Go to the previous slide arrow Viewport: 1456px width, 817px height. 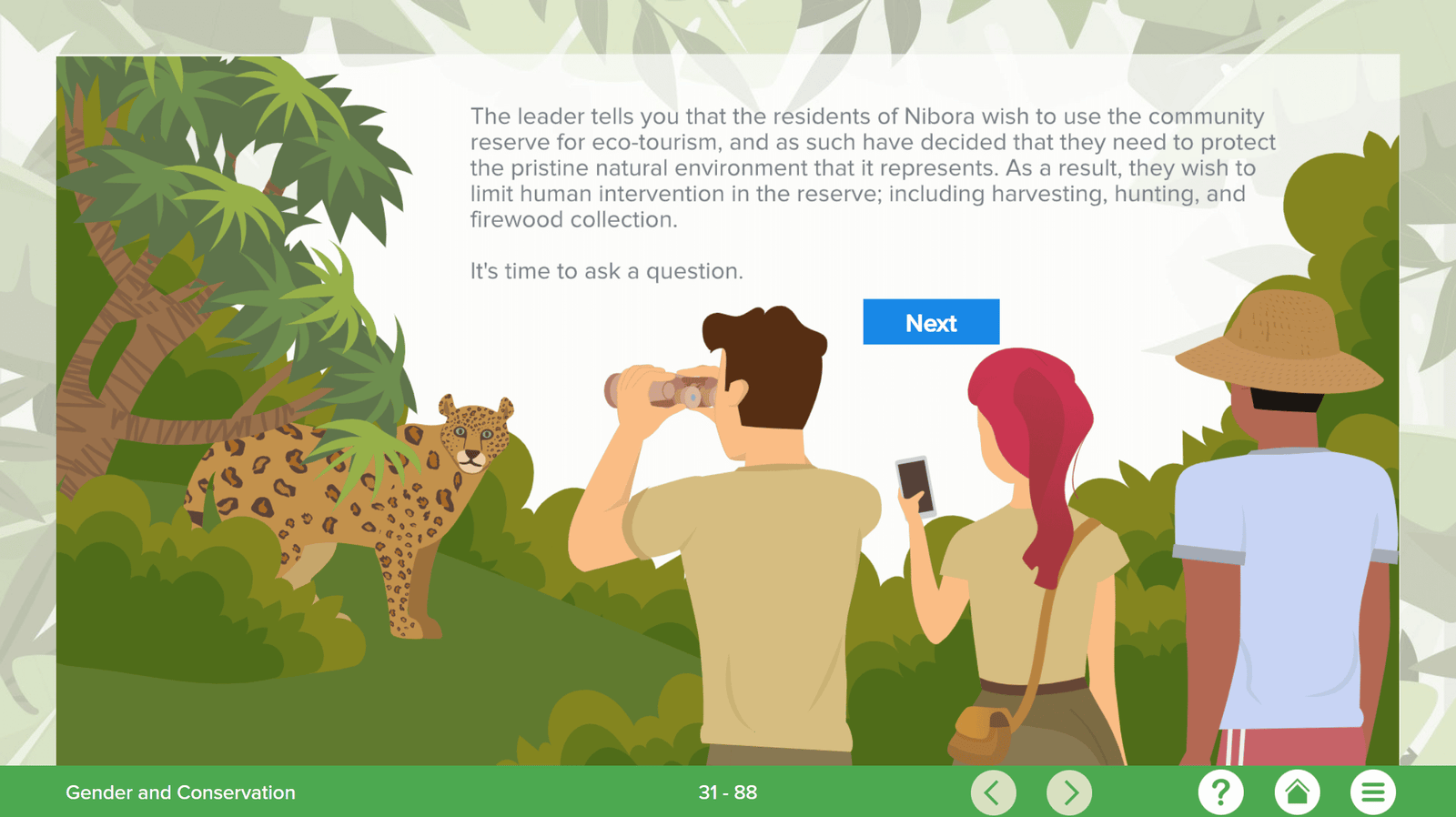[x=994, y=792]
